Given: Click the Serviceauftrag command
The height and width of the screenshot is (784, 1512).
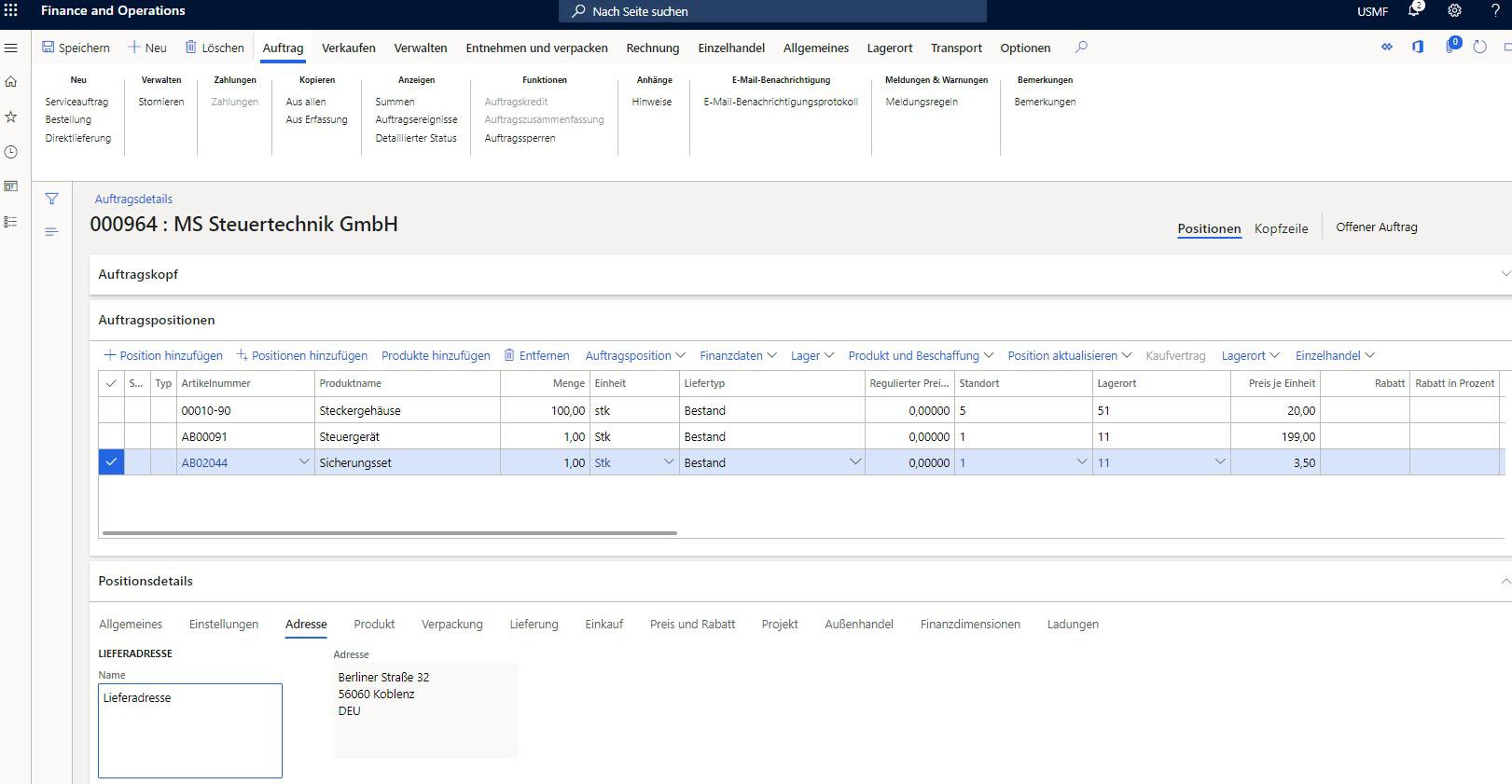Looking at the screenshot, I should point(76,102).
